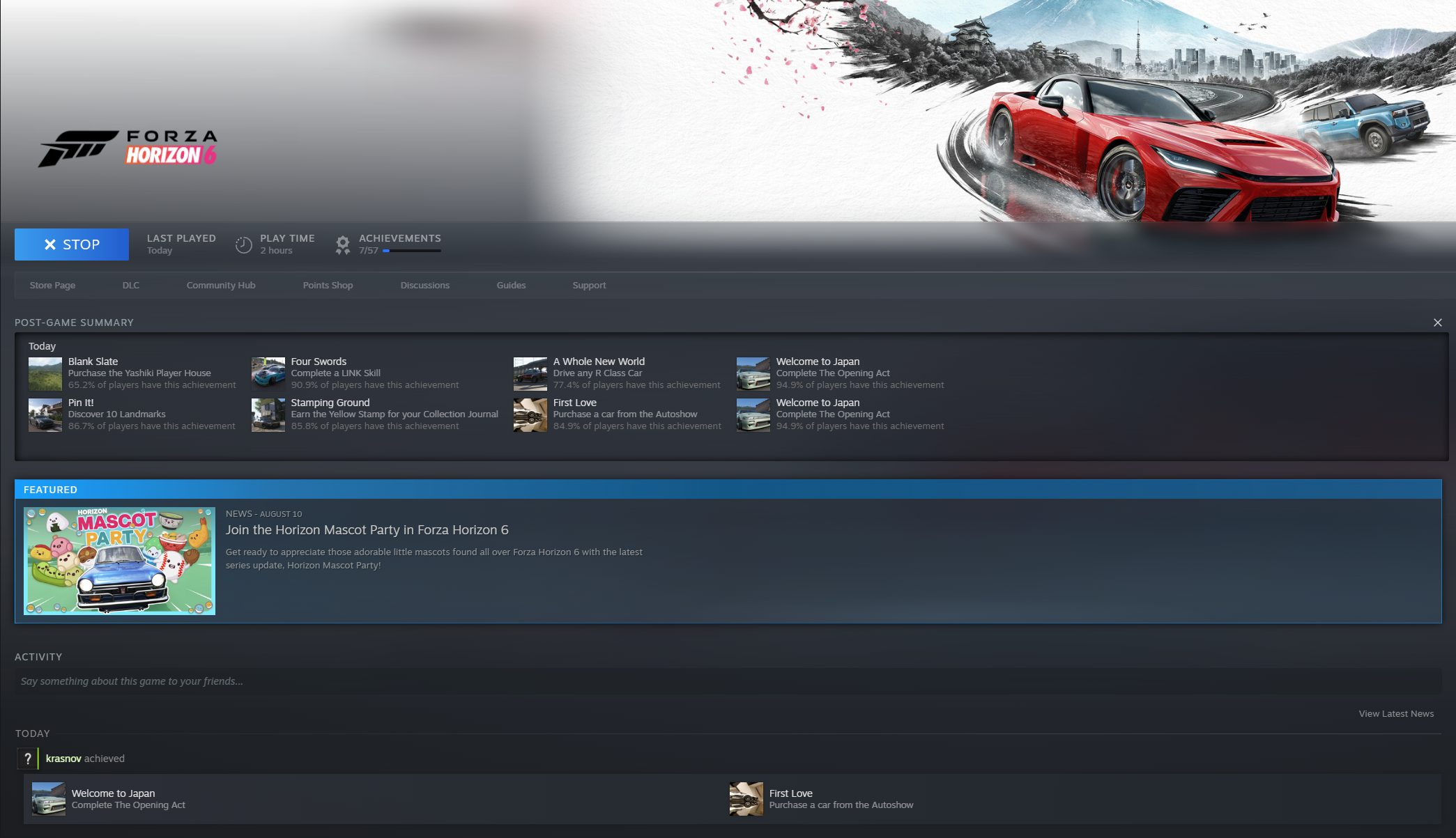The height and width of the screenshot is (838, 1456).
Task: Open the Horizon Mascot Party news headline
Action: tap(367, 530)
